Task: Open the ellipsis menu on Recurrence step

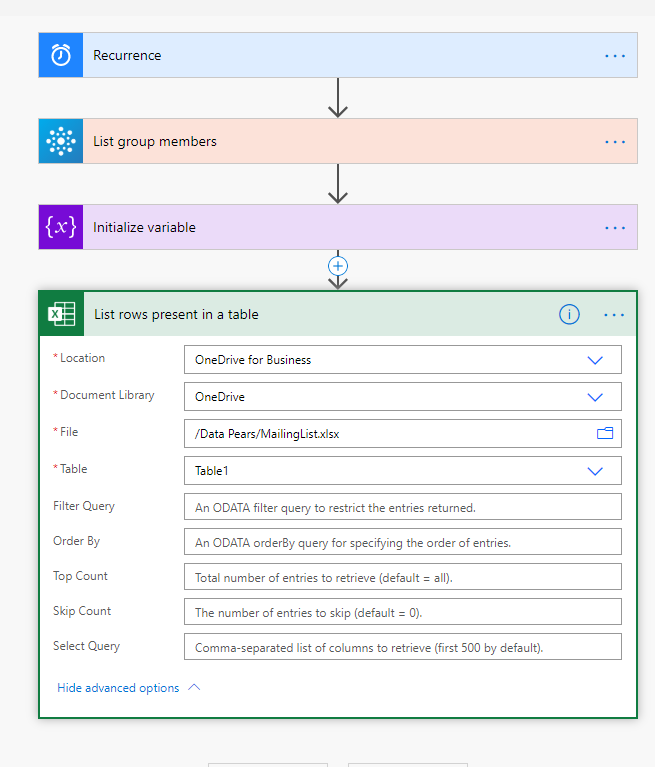Action: [615, 56]
